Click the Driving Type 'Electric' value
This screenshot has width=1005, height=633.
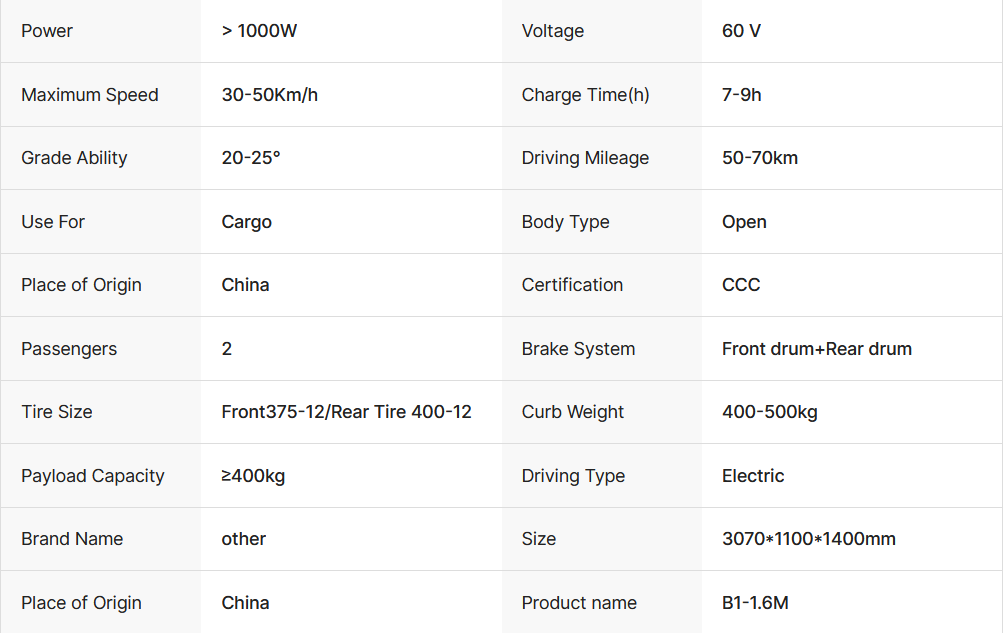point(753,476)
